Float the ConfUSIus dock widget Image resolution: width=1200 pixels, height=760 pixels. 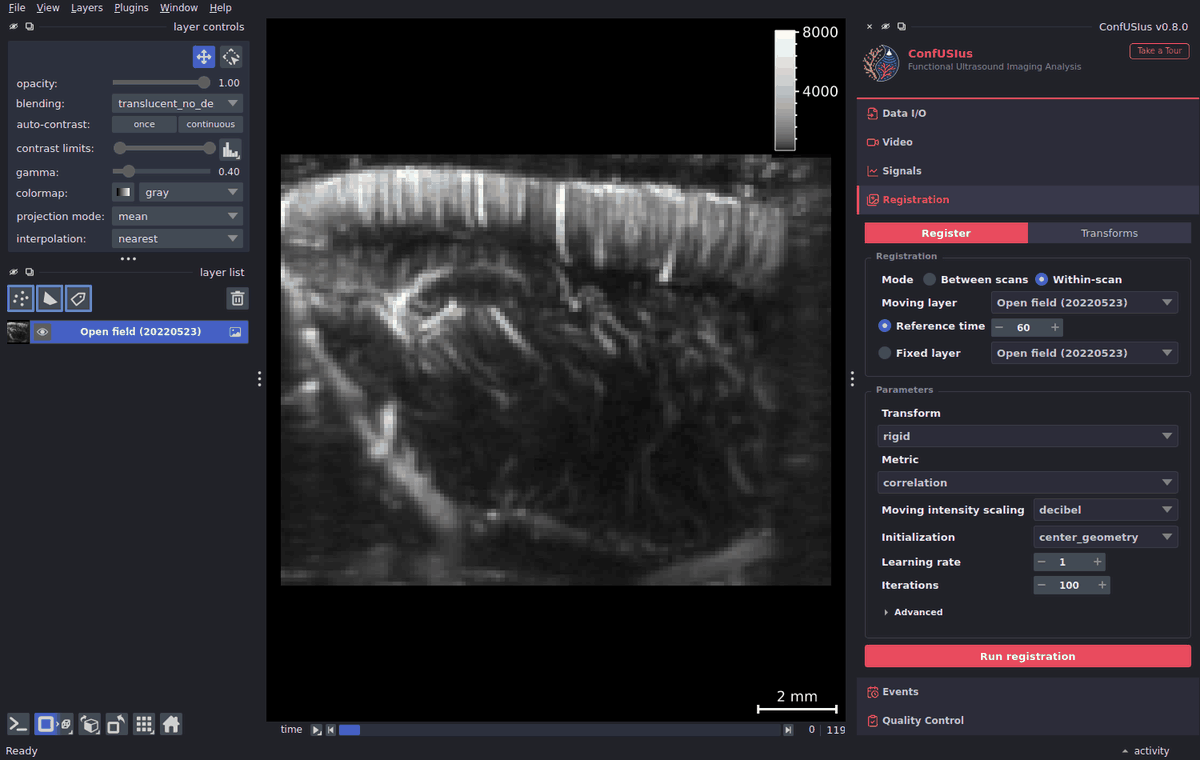pyautogui.click(x=901, y=27)
